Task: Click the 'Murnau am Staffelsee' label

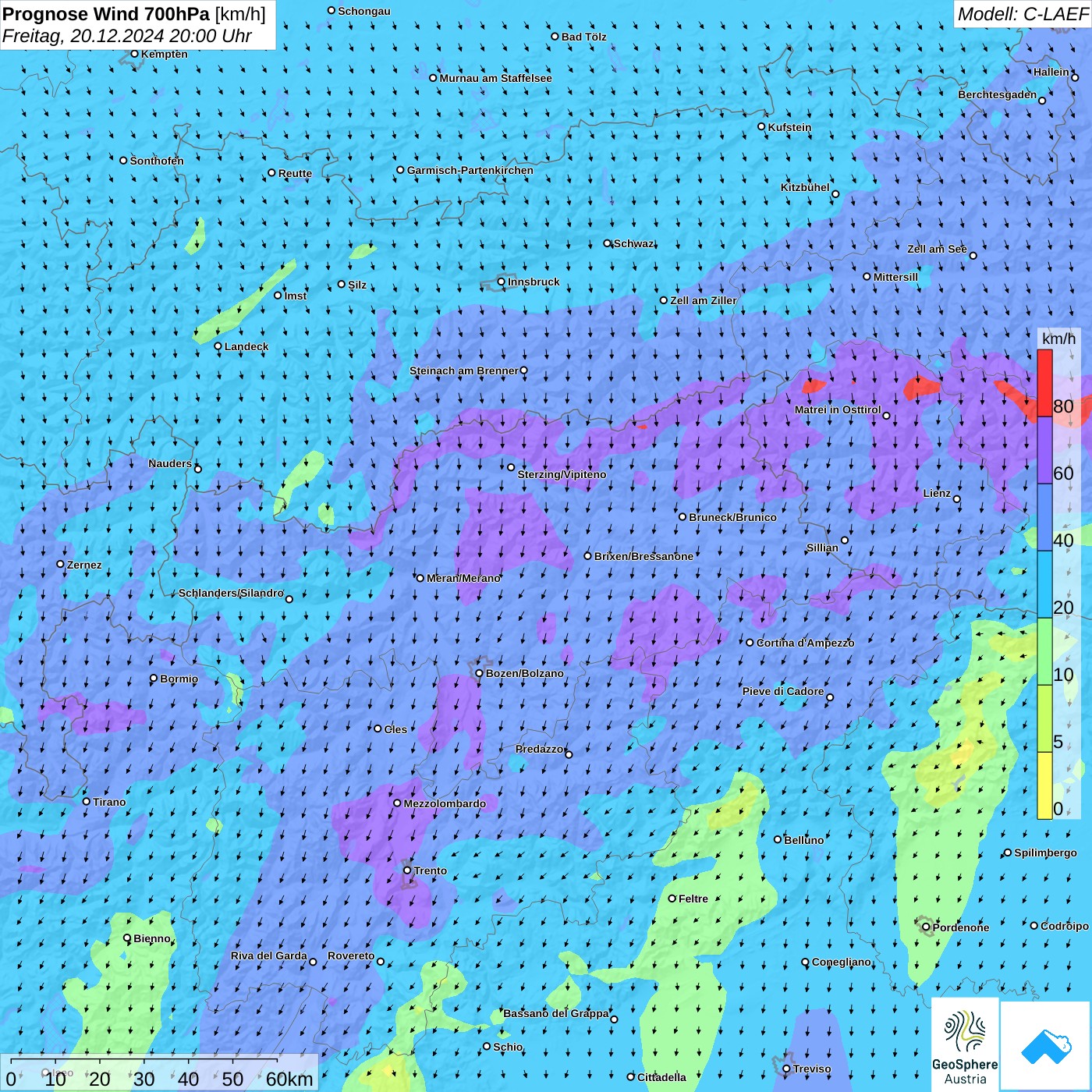Action: [496, 78]
